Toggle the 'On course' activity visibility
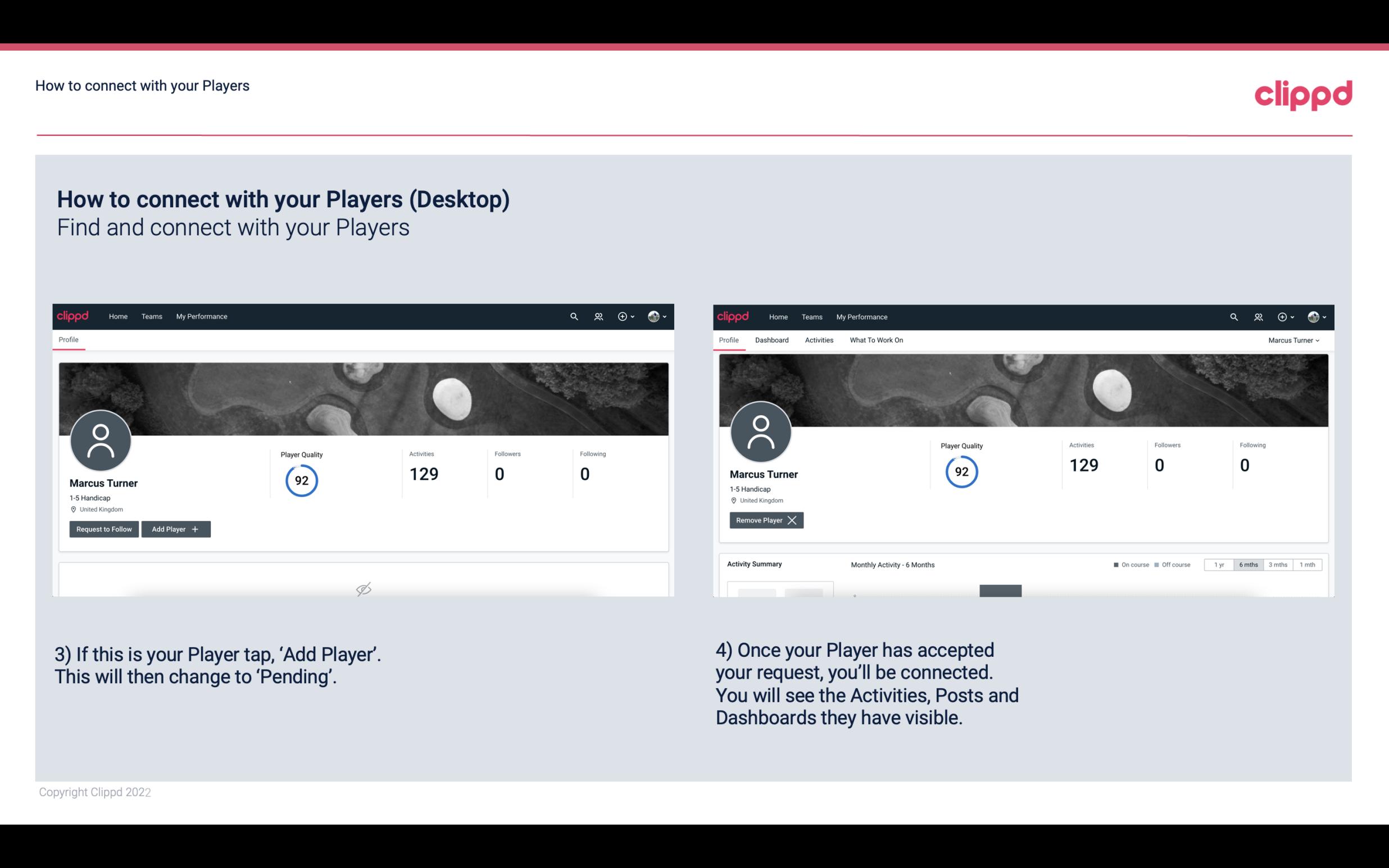 click(x=1118, y=564)
